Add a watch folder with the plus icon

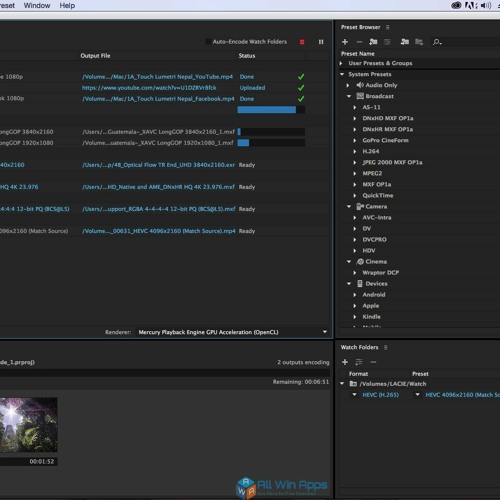[x=345, y=362]
